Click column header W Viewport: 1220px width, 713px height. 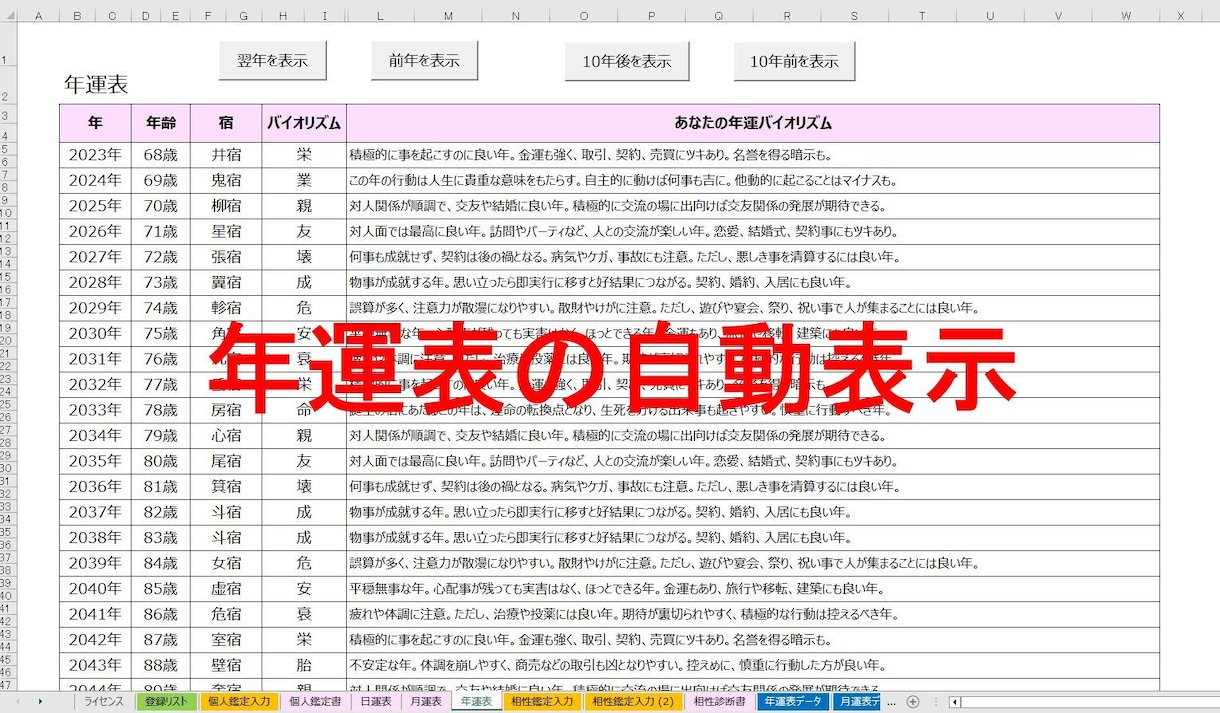(1125, 15)
